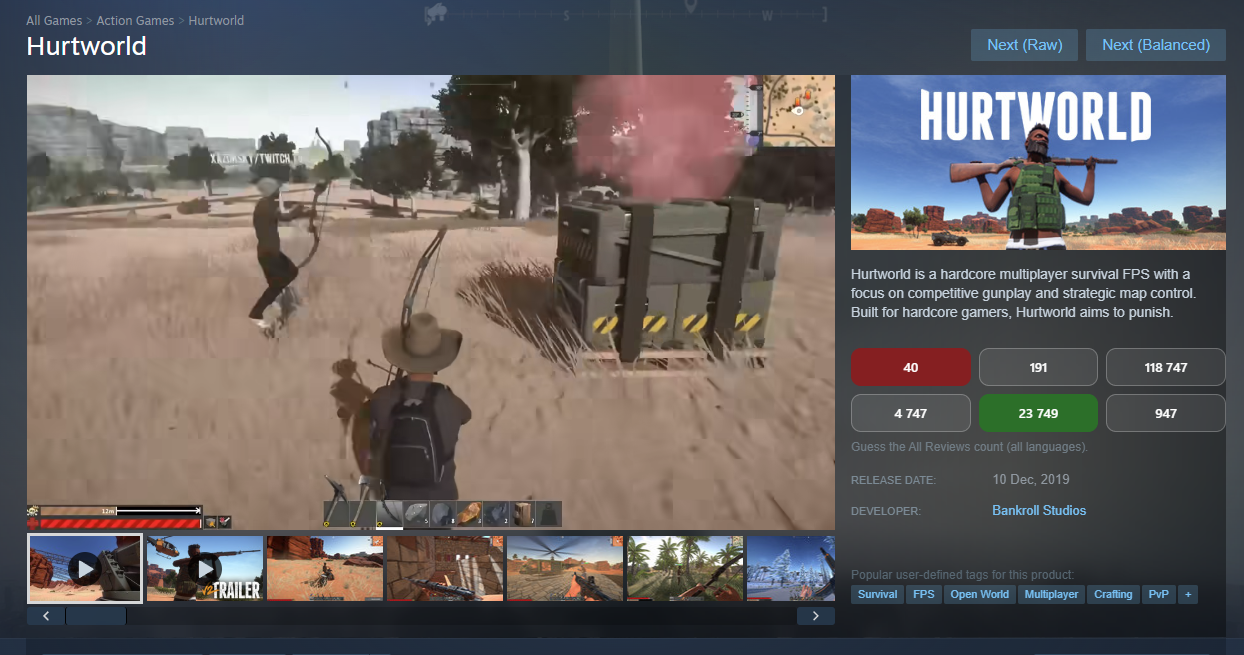1244x655 pixels.
Task: Click the Hurtworld header capsule image
Action: pyautogui.click(x=1038, y=162)
